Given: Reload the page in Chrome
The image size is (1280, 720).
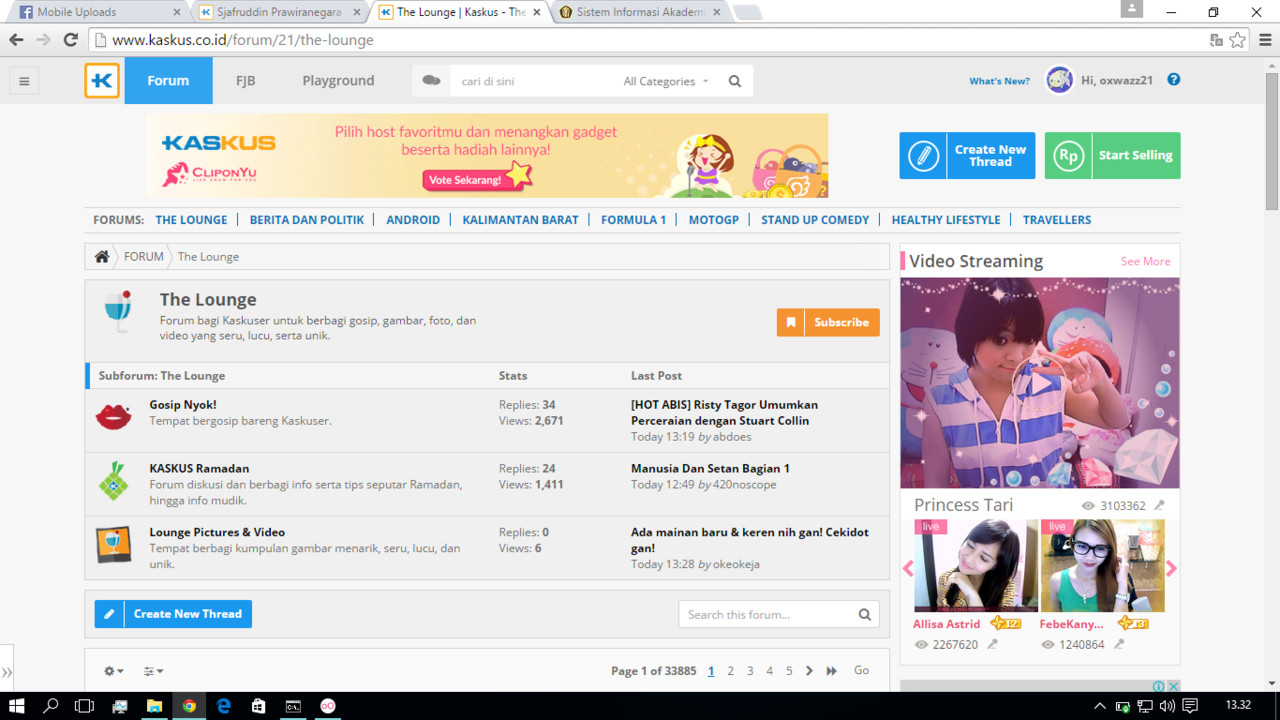Looking at the screenshot, I should click(x=70, y=40).
